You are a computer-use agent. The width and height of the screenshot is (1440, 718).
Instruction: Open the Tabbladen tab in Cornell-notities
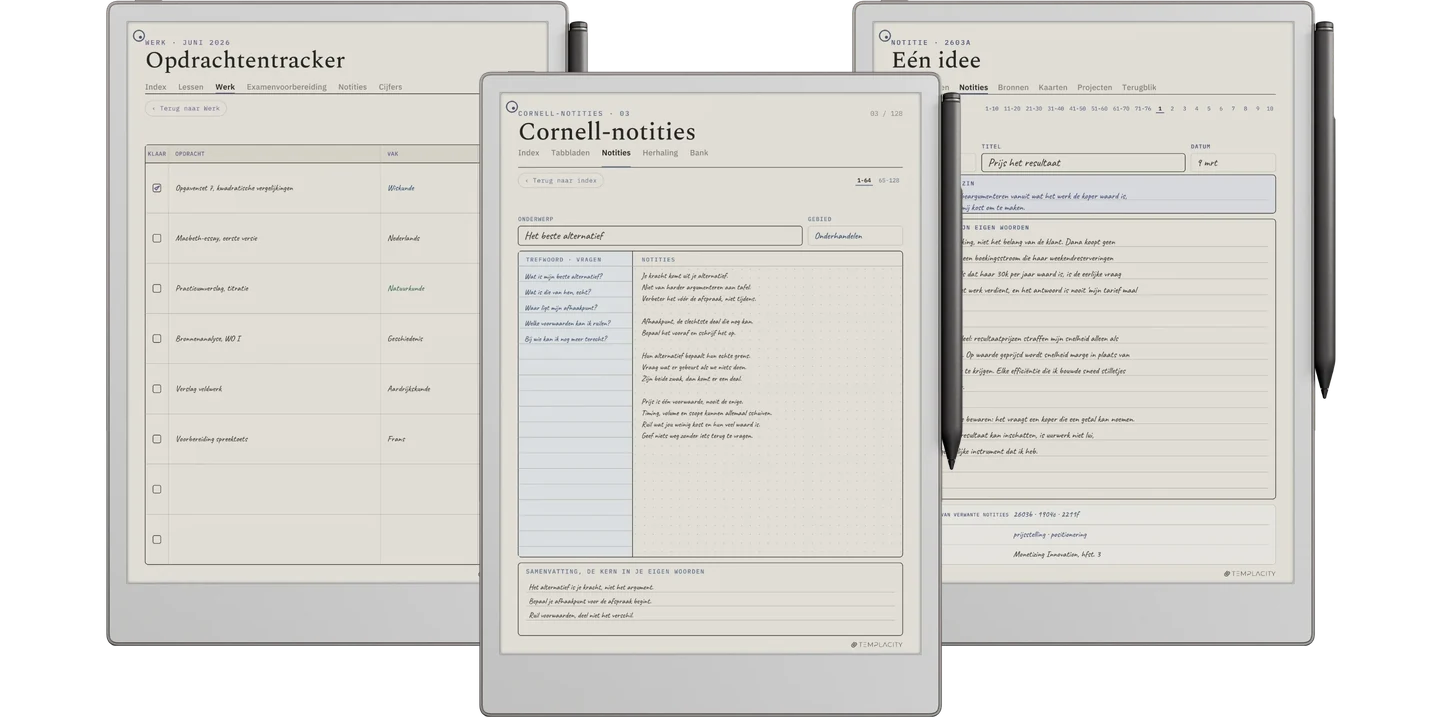tap(570, 153)
